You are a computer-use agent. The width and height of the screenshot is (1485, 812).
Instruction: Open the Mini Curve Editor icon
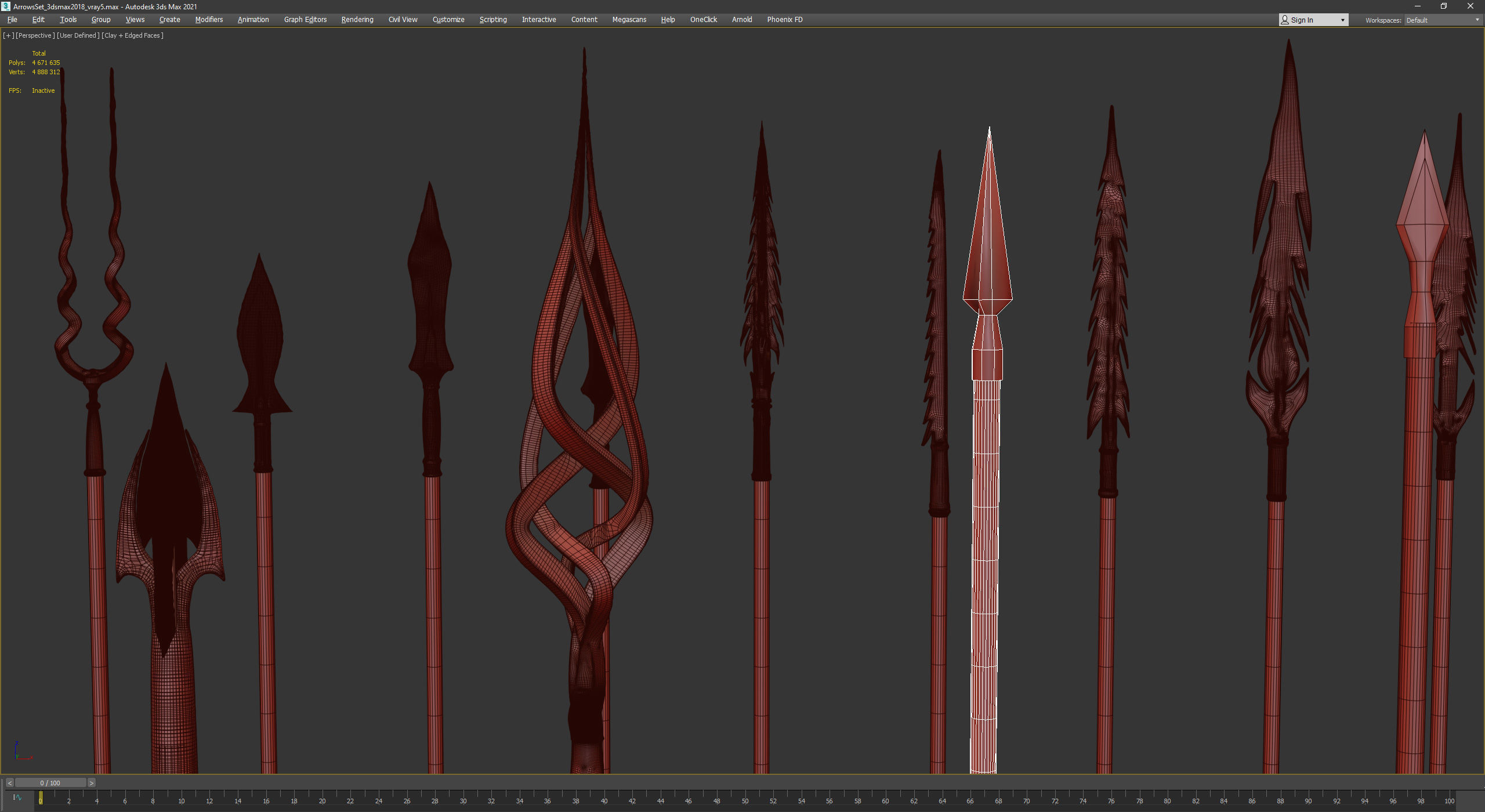tap(17, 797)
